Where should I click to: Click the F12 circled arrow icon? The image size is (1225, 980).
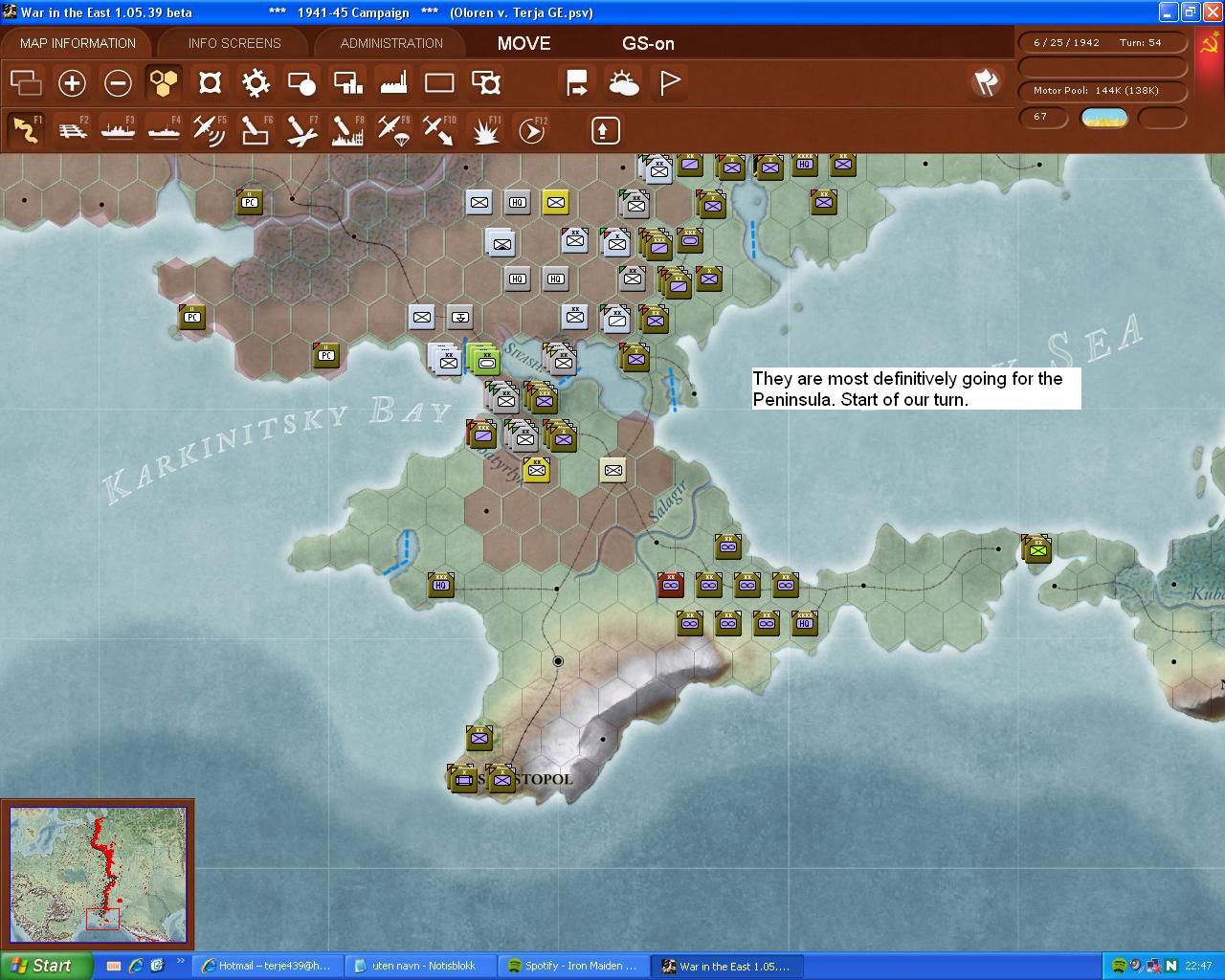click(x=532, y=130)
